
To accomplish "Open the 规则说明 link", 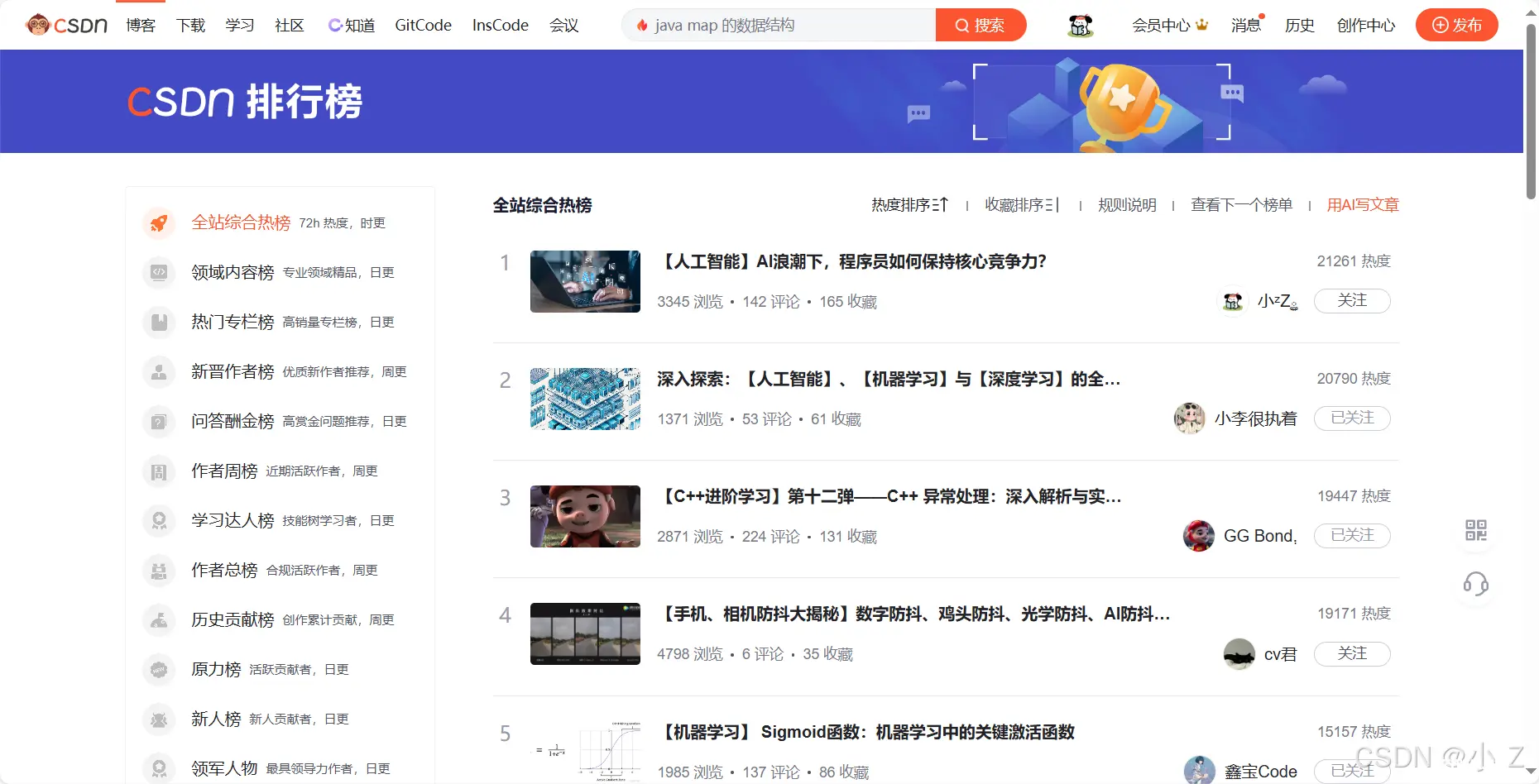I will click(1127, 204).
